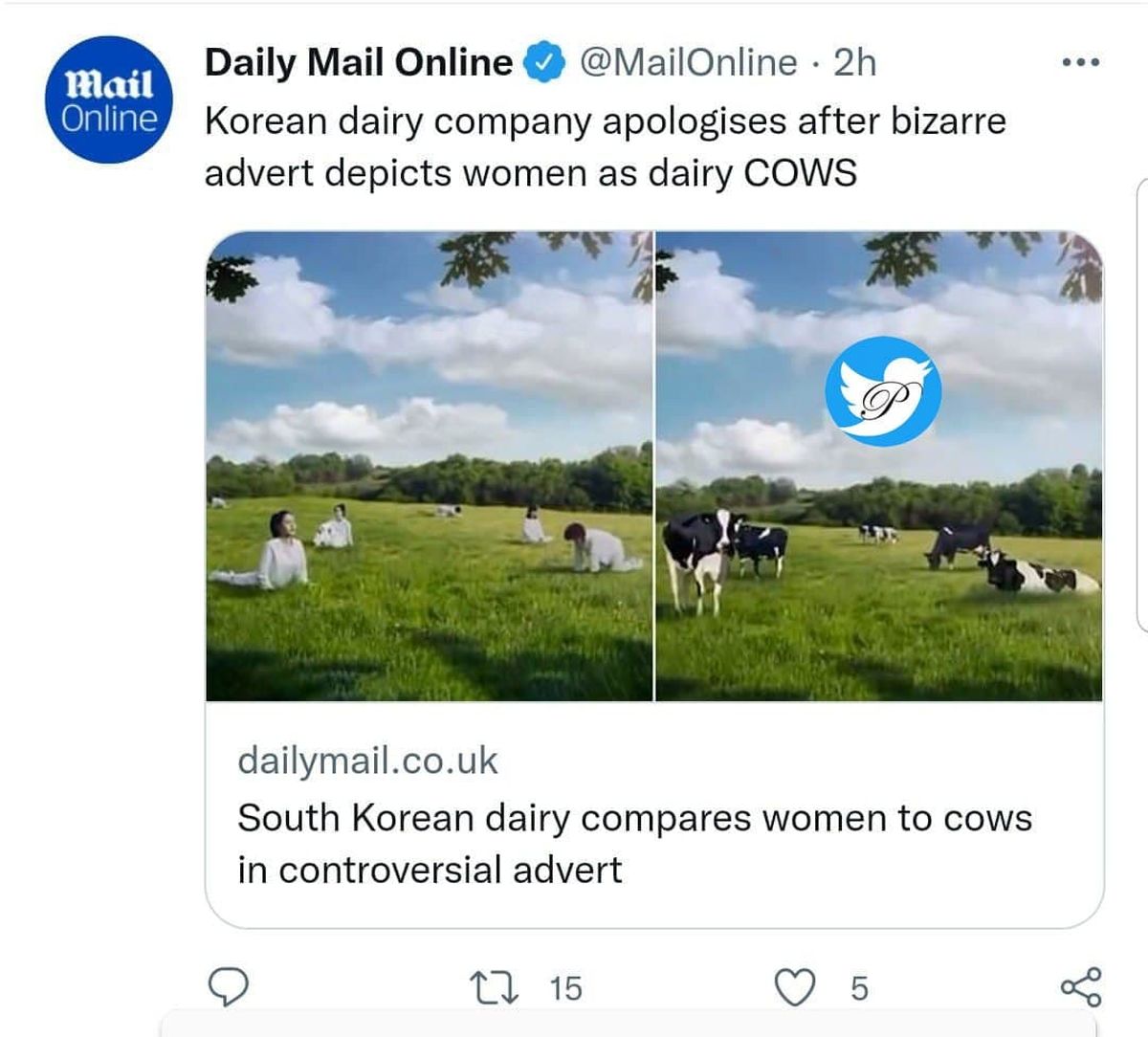Click the reply speech bubble icon

[229, 987]
